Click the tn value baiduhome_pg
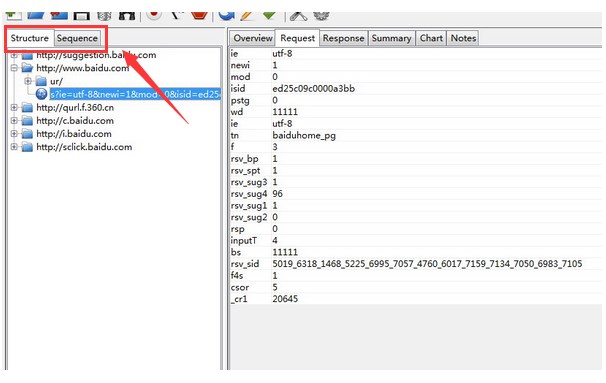This screenshot has height=383, width=606. [x=304, y=136]
